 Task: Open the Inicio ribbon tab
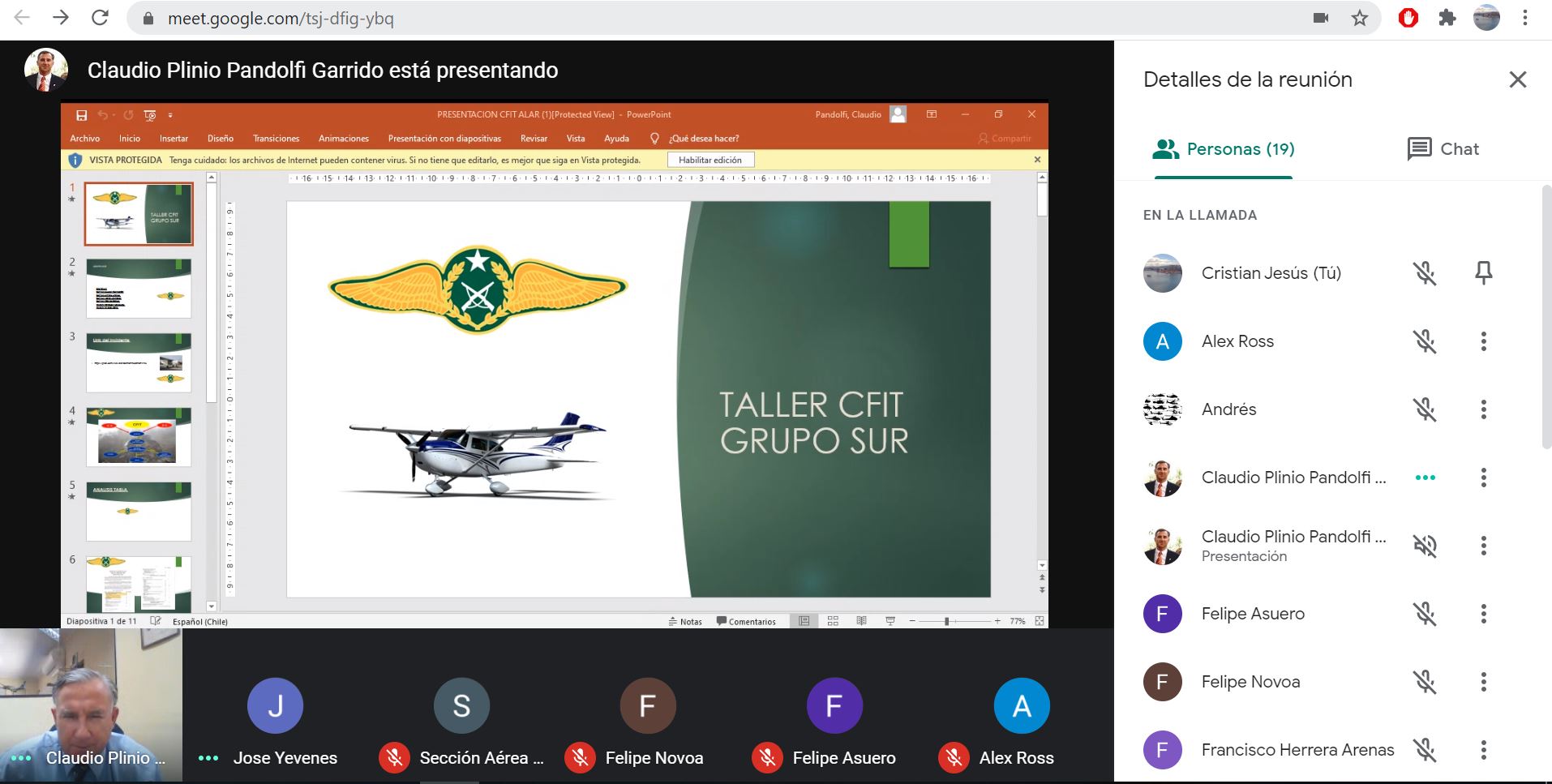tap(130, 139)
